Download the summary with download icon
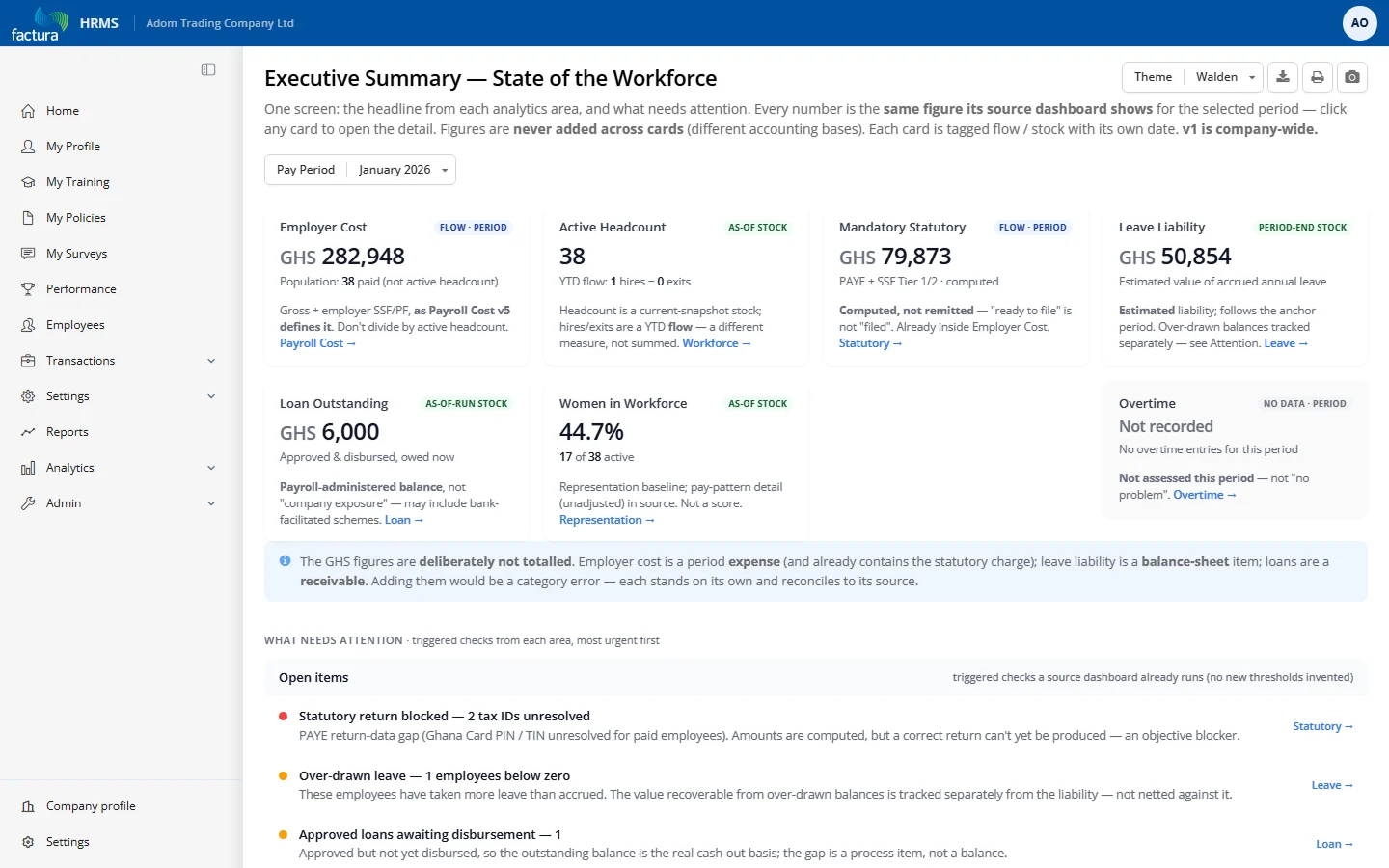The height and width of the screenshot is (868, 1389). tap(1283, 77)
